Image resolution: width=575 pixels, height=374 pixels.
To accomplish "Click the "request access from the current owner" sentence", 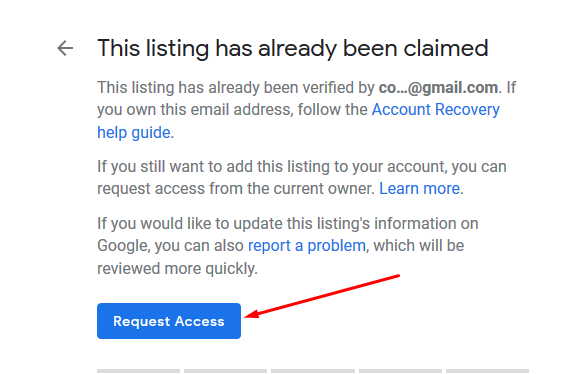I will (236, 188).
